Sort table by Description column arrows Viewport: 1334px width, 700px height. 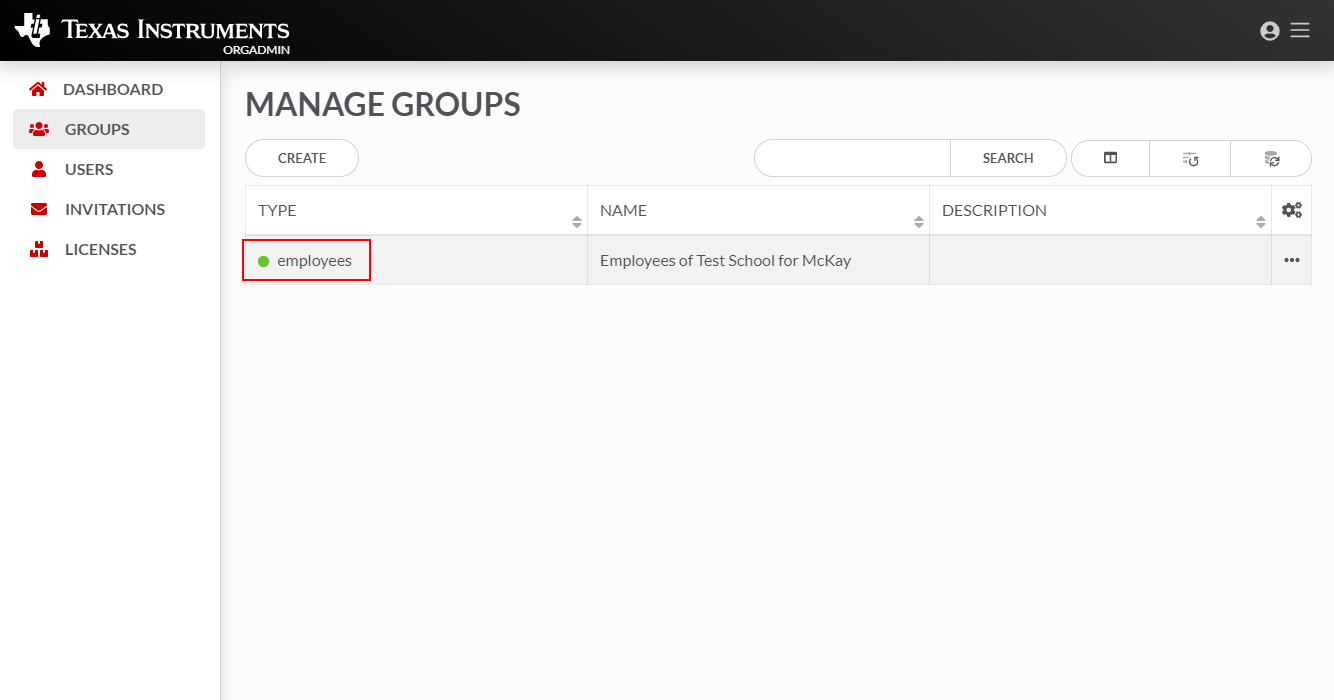(1261, 222)
